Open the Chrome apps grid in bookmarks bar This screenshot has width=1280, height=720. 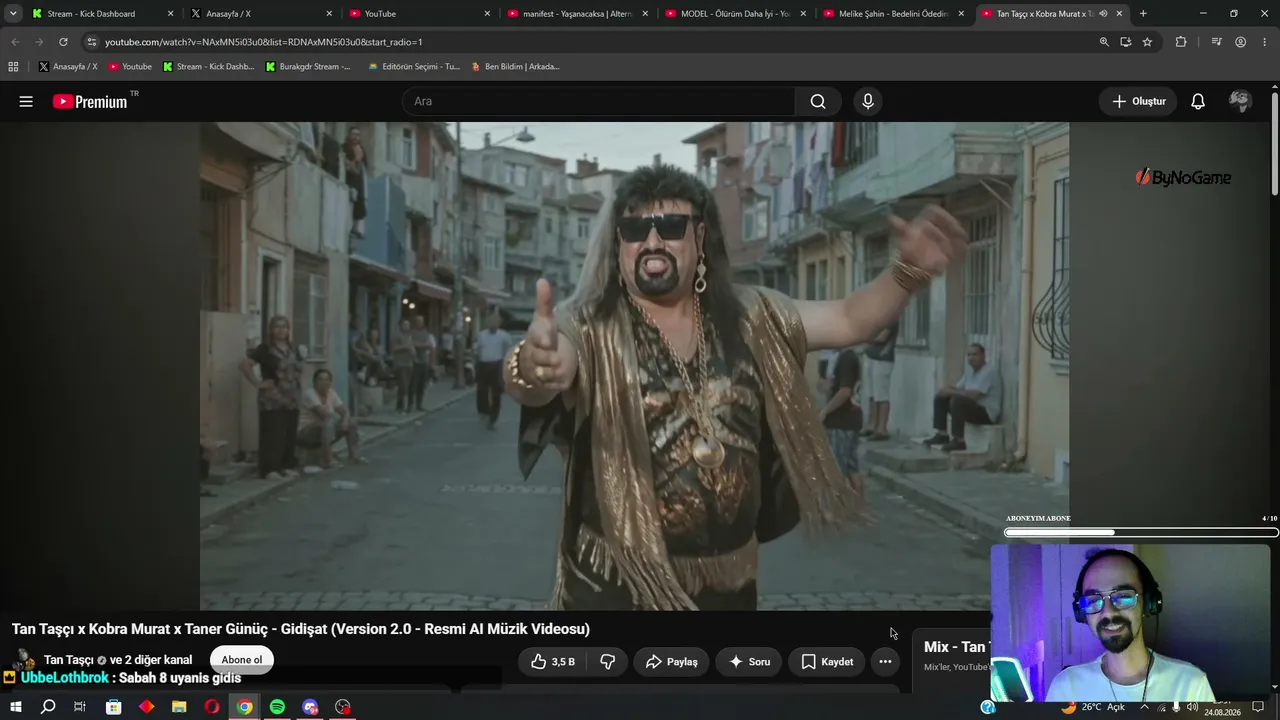point(13,67)
